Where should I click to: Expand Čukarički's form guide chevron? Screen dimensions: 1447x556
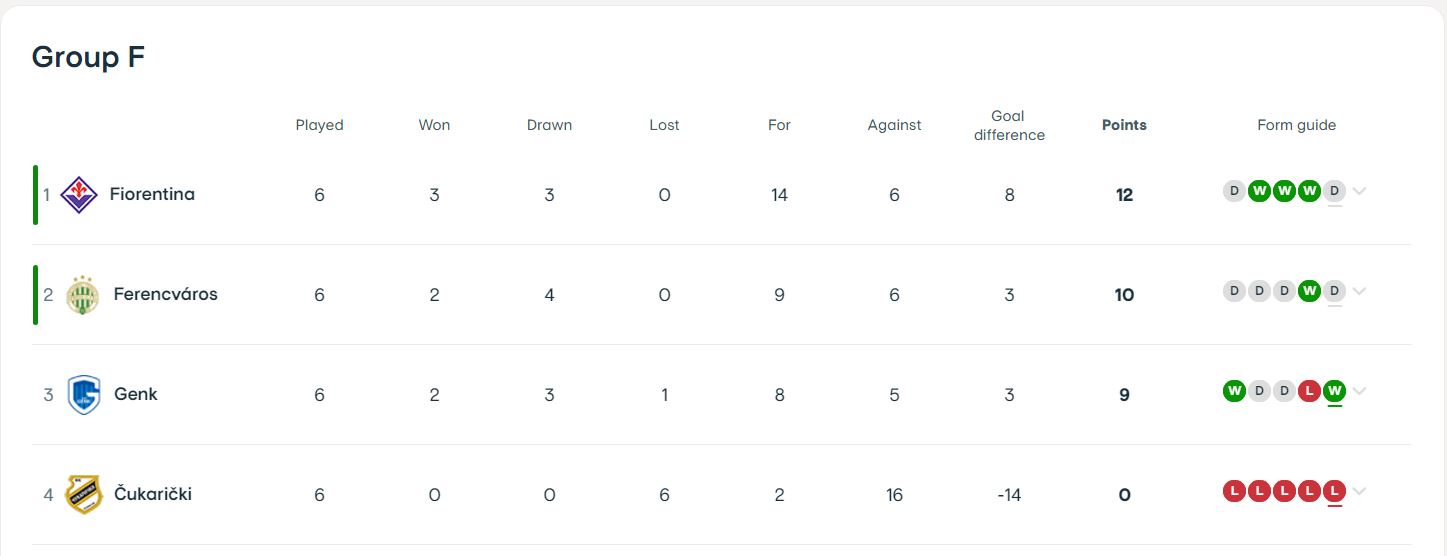[x=1359, y=492]
